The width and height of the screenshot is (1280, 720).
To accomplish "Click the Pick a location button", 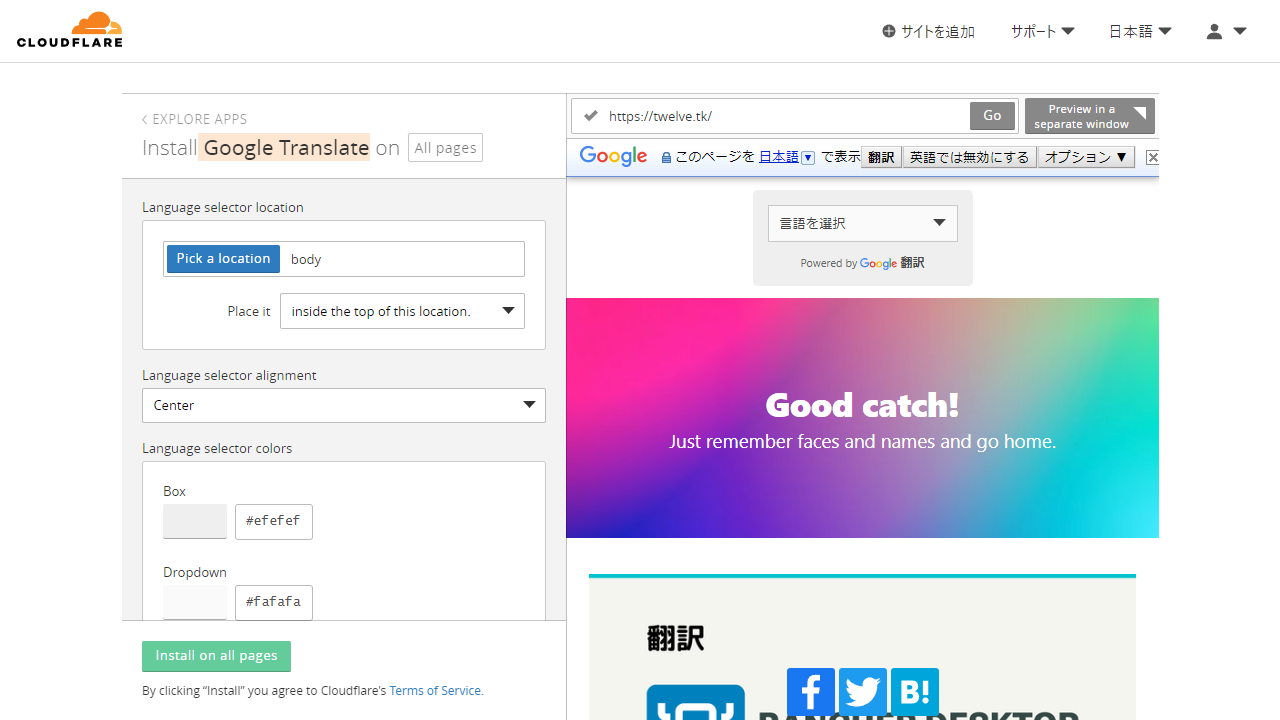I will [223, 259].
